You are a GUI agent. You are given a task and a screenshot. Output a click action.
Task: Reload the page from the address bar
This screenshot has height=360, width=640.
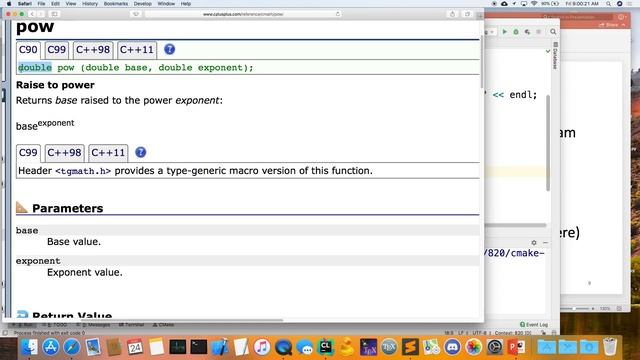point(338,14)
